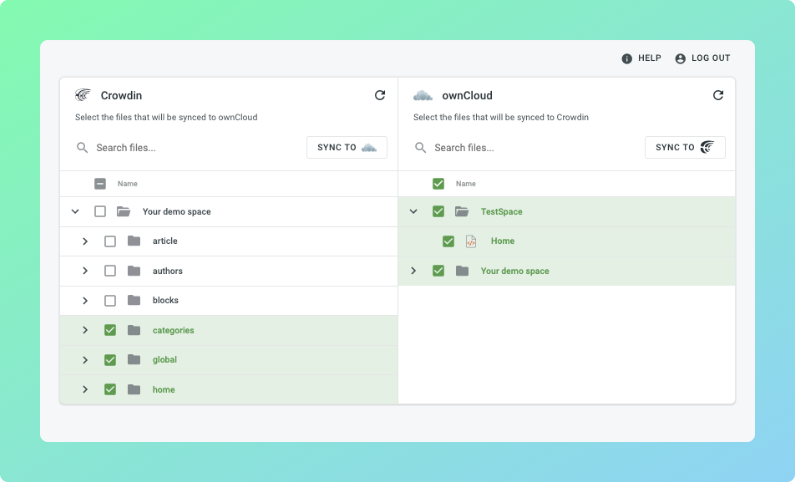Click the global folder icon
This screenshot has height=482, width=795.
click(x=134, y=359)
